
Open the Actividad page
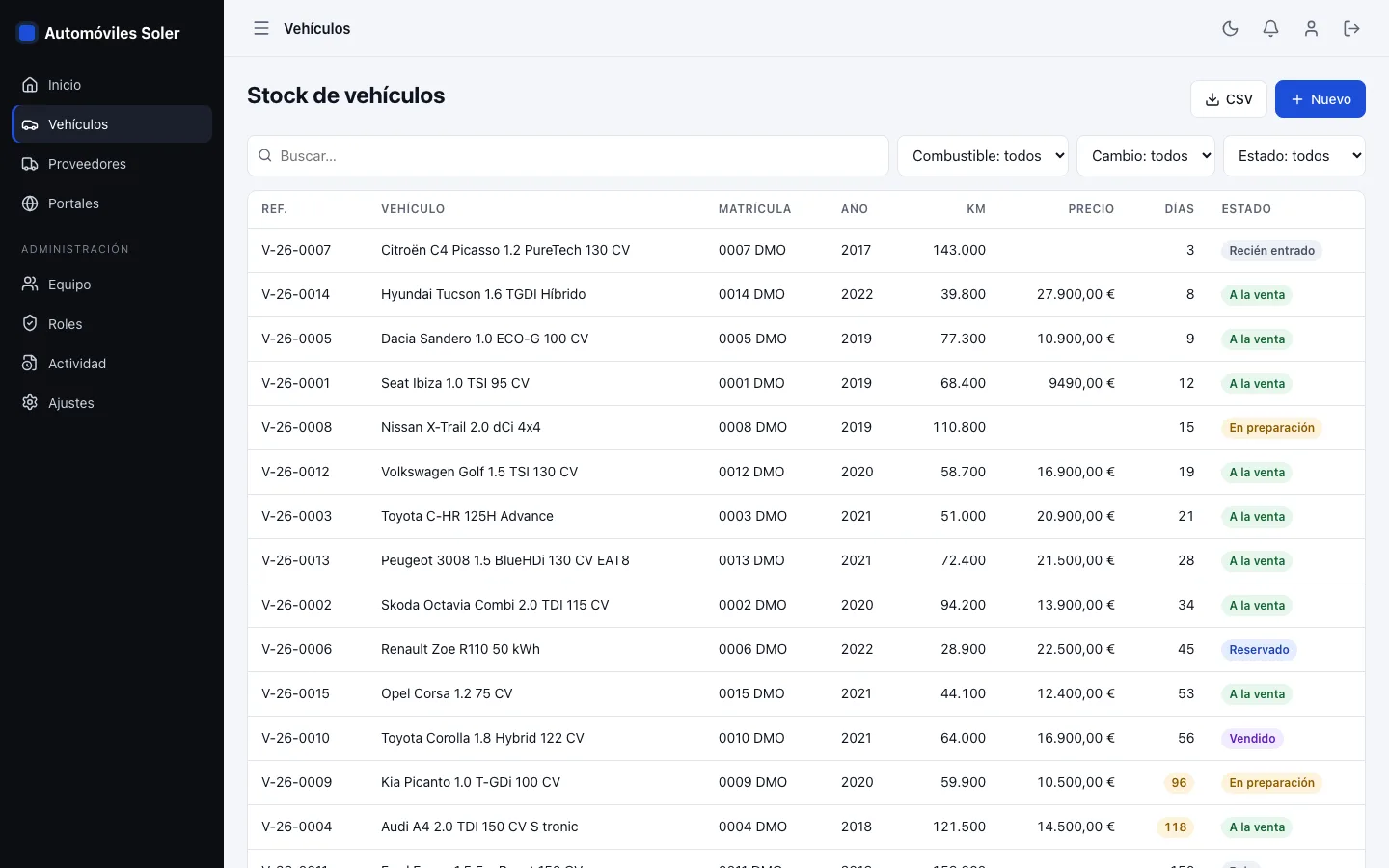pyautogui.click(x=112, y=364)
